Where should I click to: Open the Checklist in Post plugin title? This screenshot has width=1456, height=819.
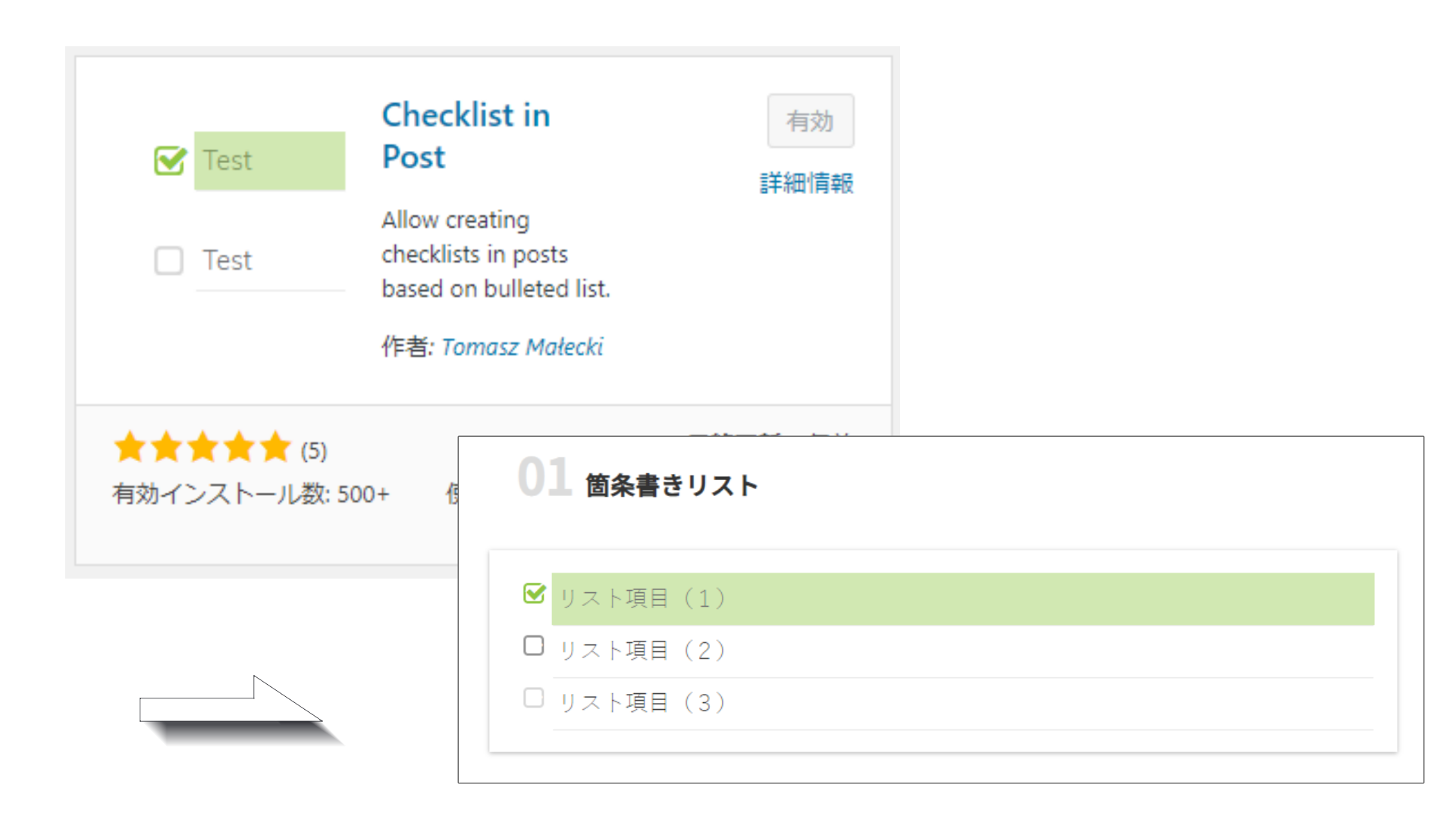click(466, 136)
